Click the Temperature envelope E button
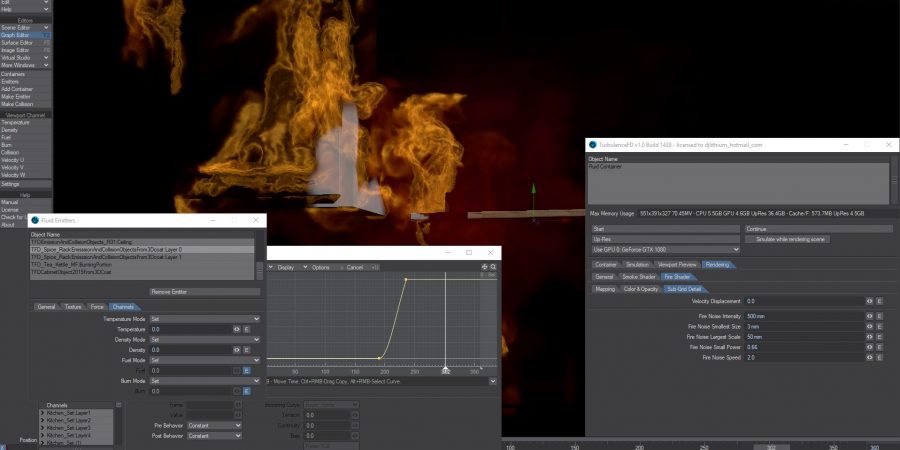 (x=247, y=328)
